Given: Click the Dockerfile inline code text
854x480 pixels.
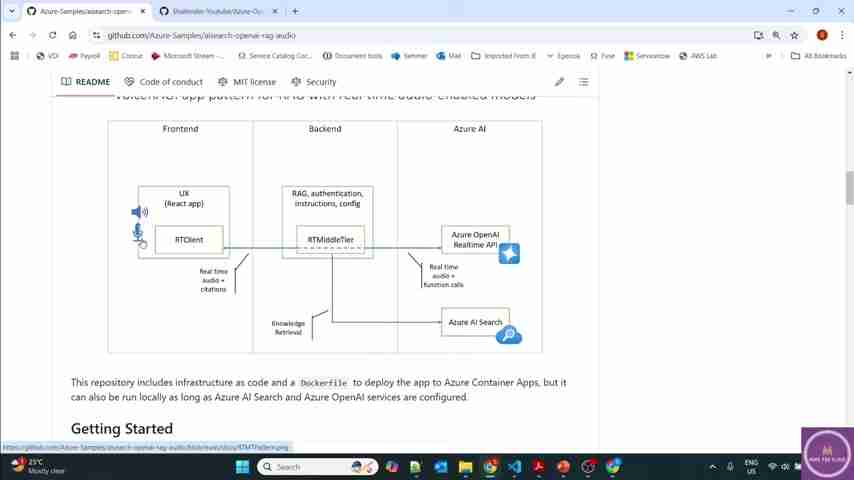Looking at the screenshot, I should 324,383.
